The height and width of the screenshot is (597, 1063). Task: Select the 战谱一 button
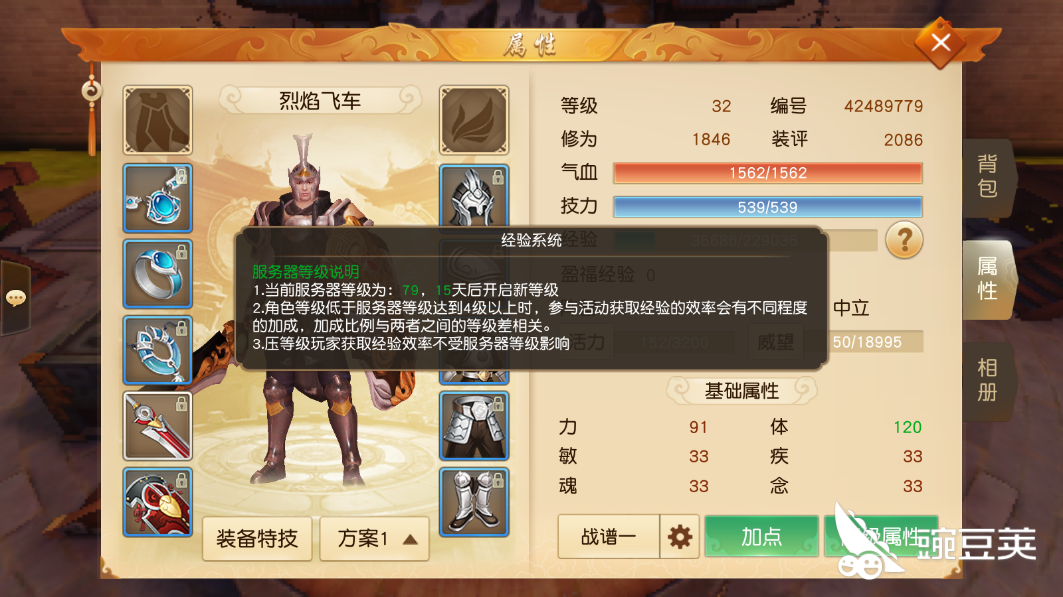point(609,537)
